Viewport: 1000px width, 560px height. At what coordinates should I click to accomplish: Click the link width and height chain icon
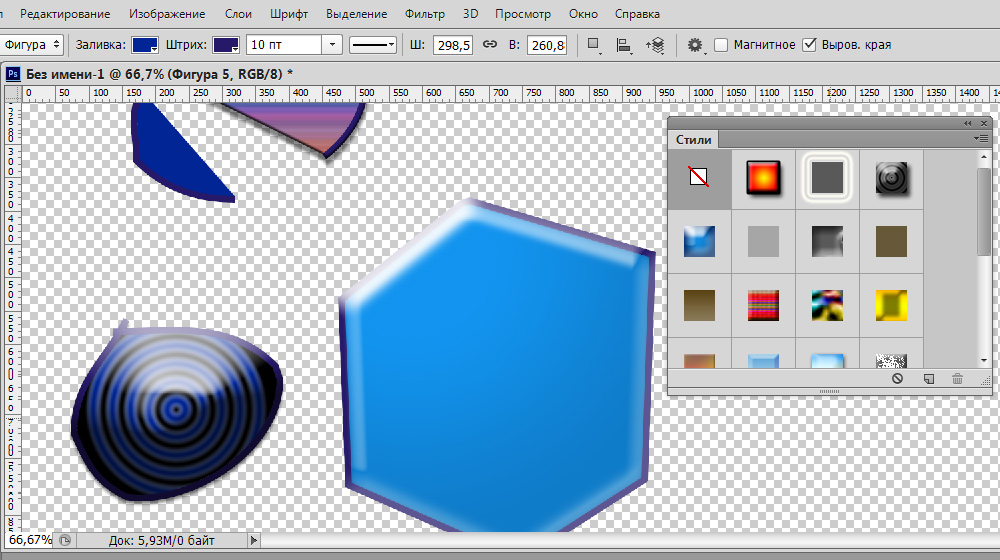pyautogui.click(x=490, y=45)
